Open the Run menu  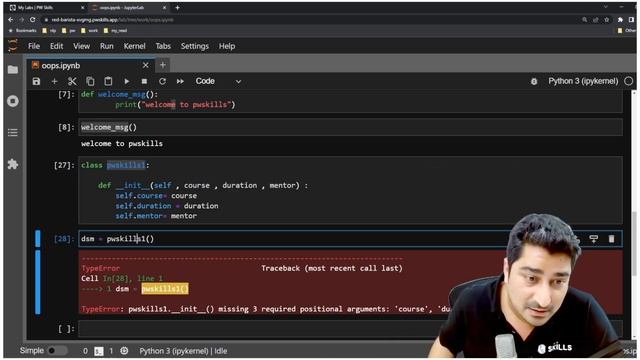point(107,46)
